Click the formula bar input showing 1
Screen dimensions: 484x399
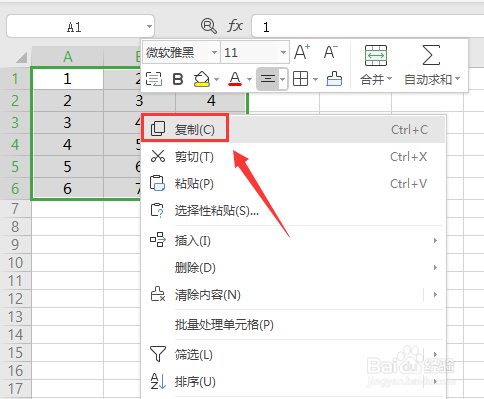pos(368,26)
